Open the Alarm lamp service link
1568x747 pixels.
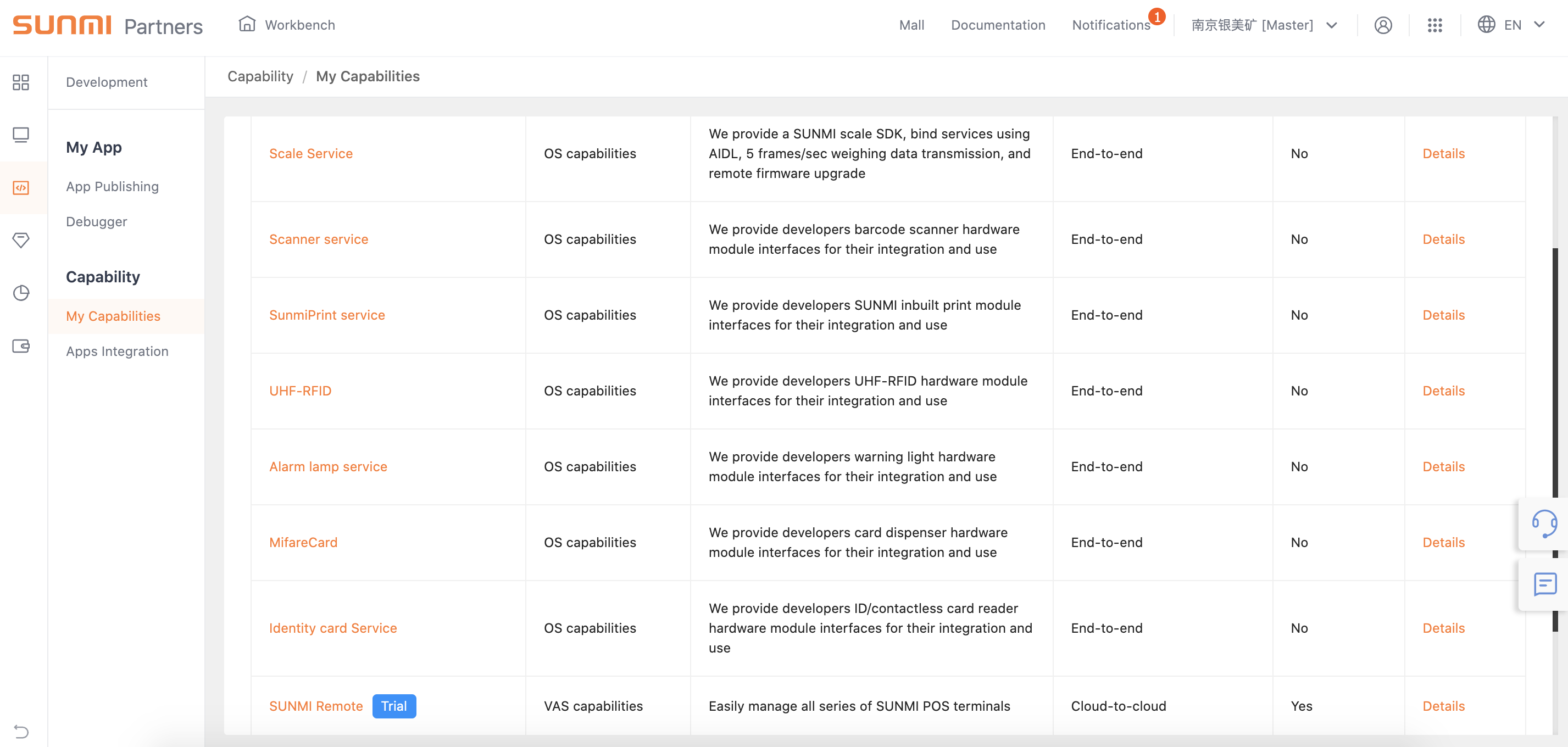[328, 466]
